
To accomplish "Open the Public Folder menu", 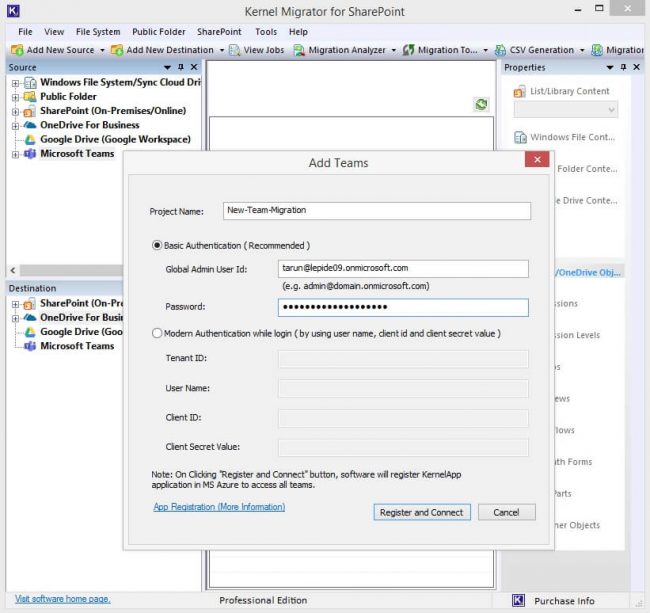I will [158, 32].
